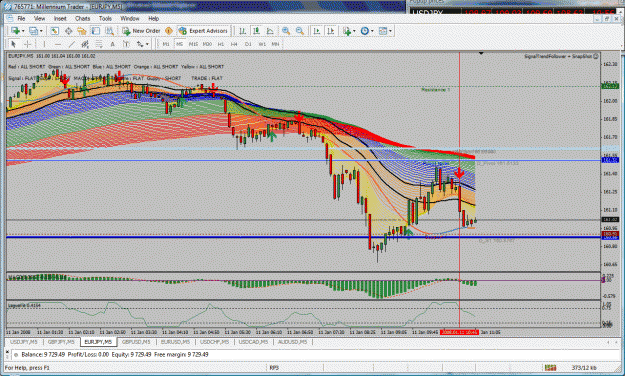Open the Indicators list icon
The image size is (625, 376).
[347, 31]
